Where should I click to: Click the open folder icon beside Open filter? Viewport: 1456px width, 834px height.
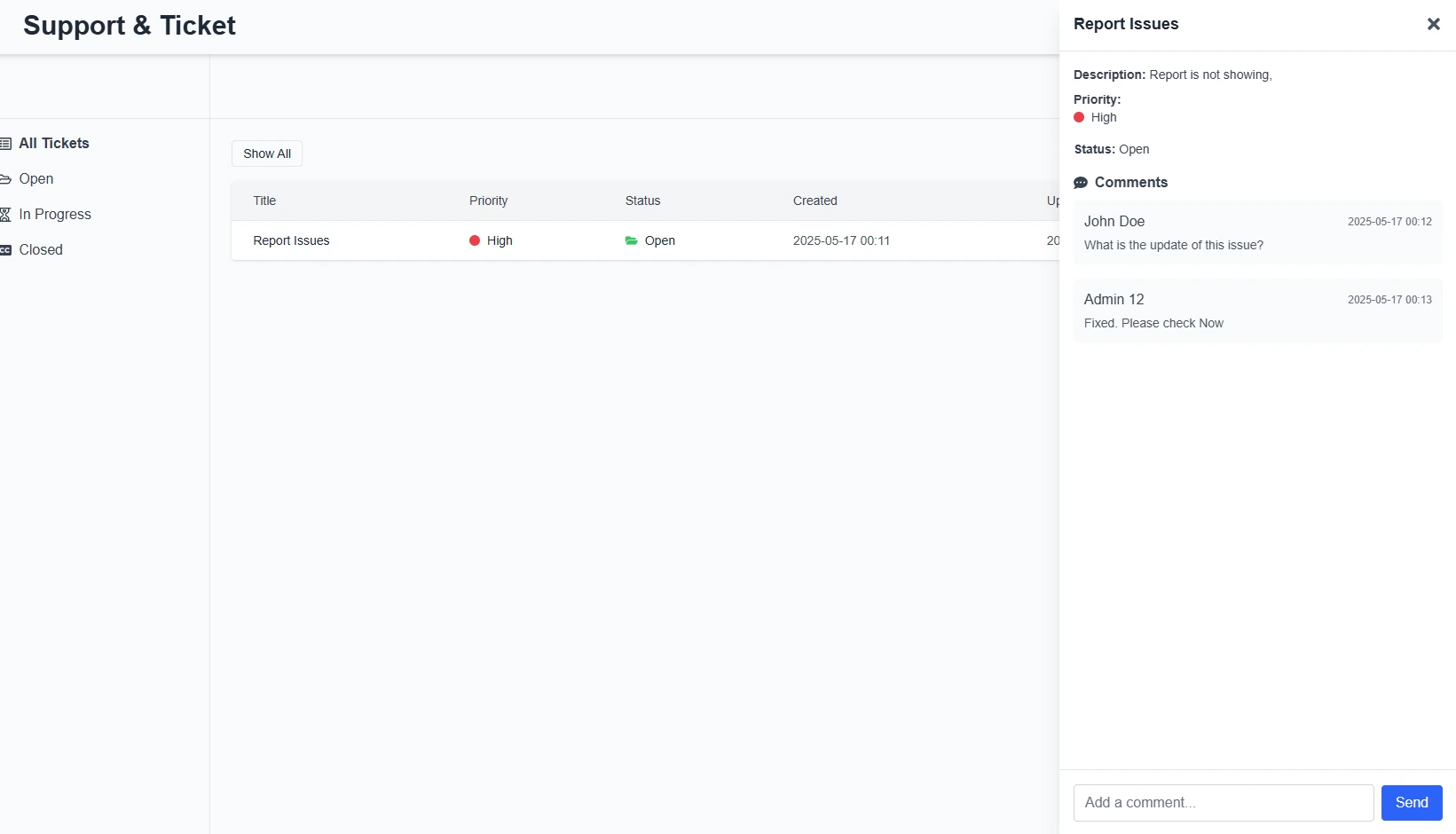tap(6, 178)
